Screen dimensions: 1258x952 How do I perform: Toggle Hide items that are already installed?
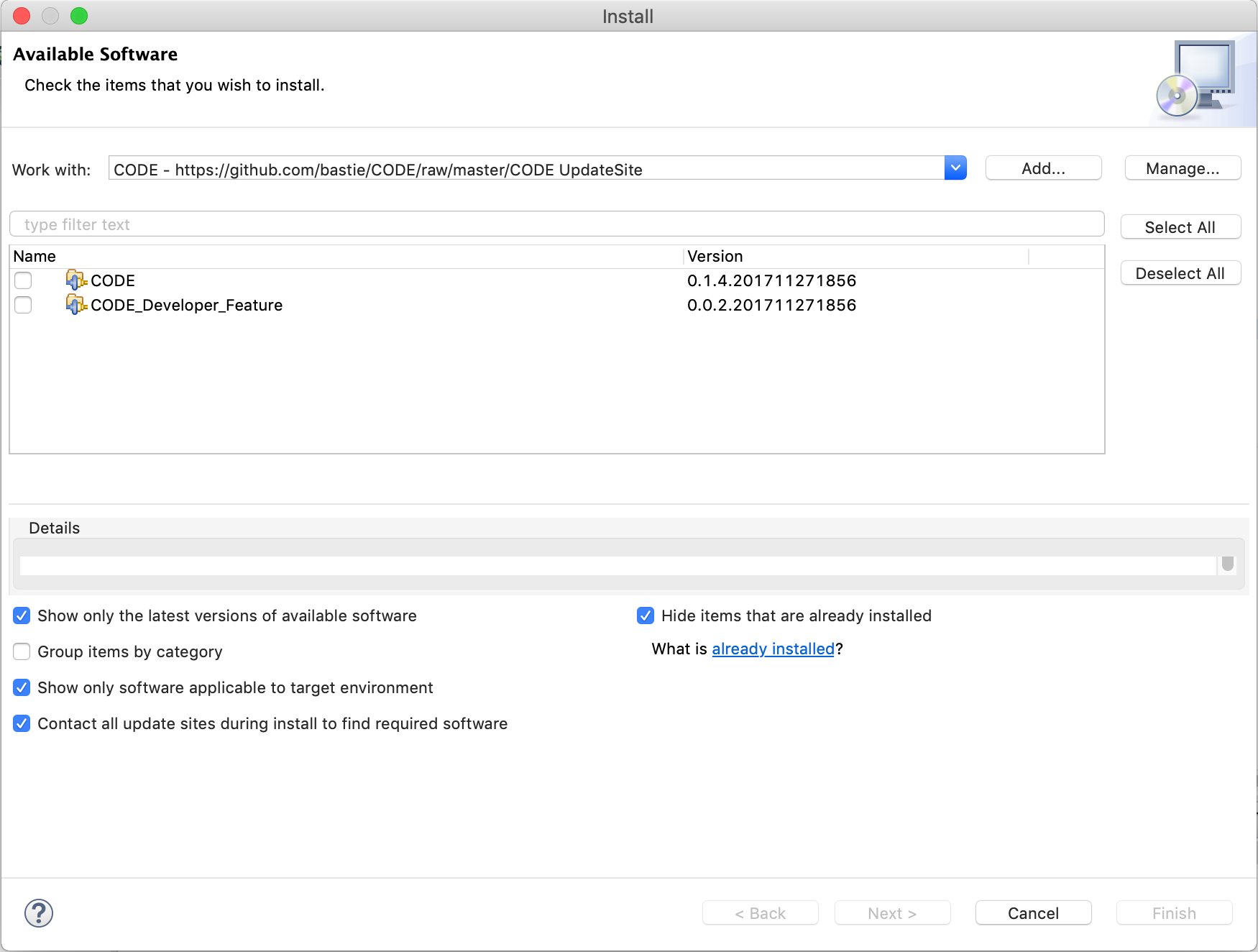(x=646, y=615)
